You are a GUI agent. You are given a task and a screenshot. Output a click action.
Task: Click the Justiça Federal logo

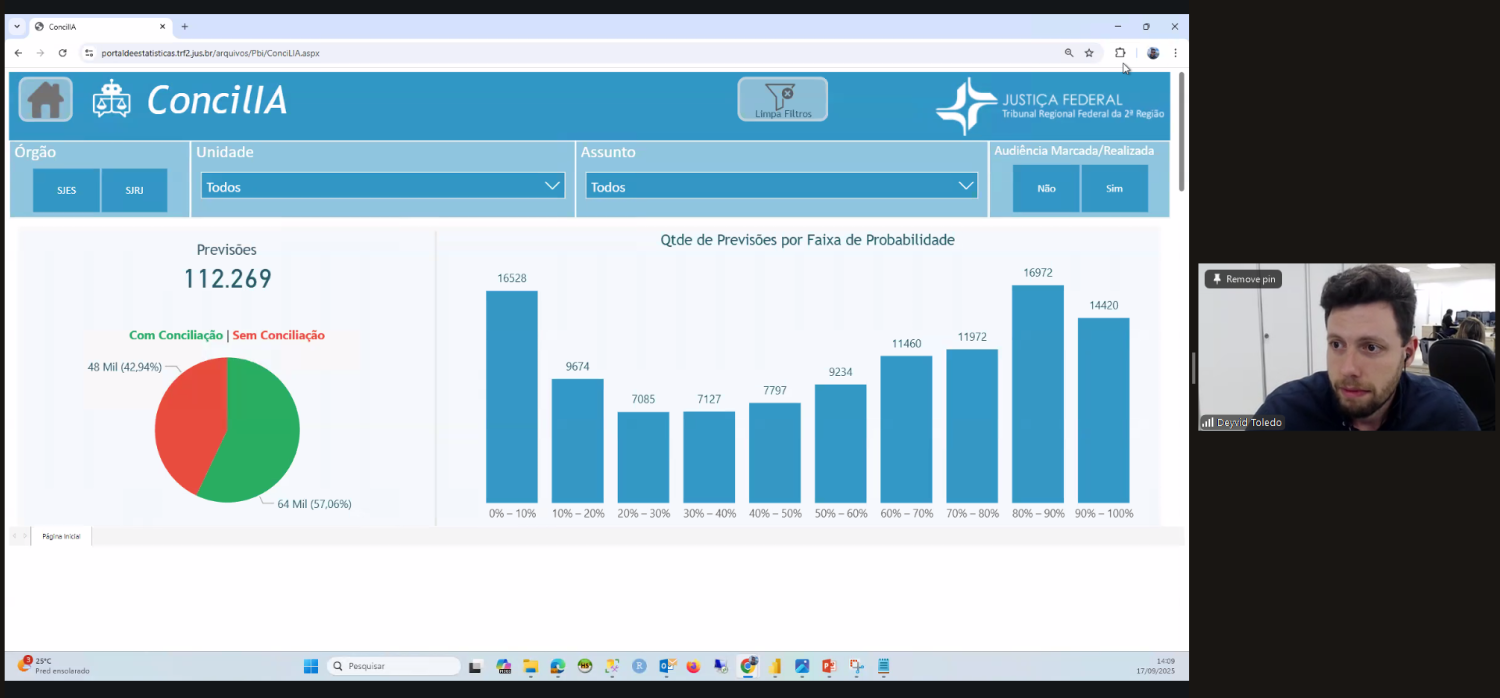[x=1050, y=106]
